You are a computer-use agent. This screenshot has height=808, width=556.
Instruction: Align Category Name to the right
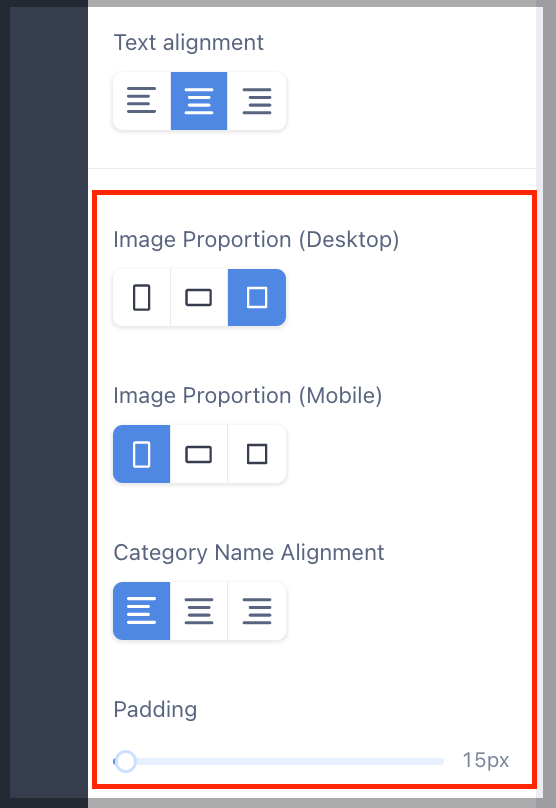257,611
